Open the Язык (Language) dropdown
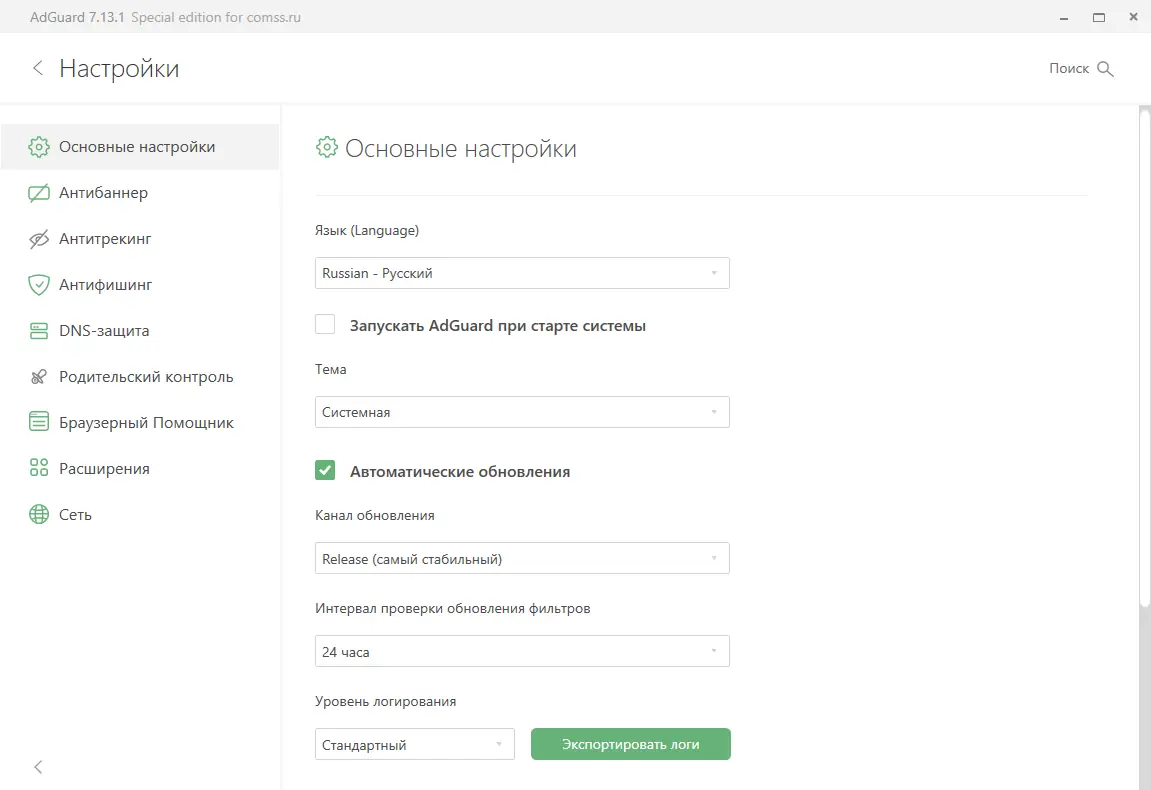Image resolution: width=1151 pixels, height=790 pixels. (x=522, y=272)
